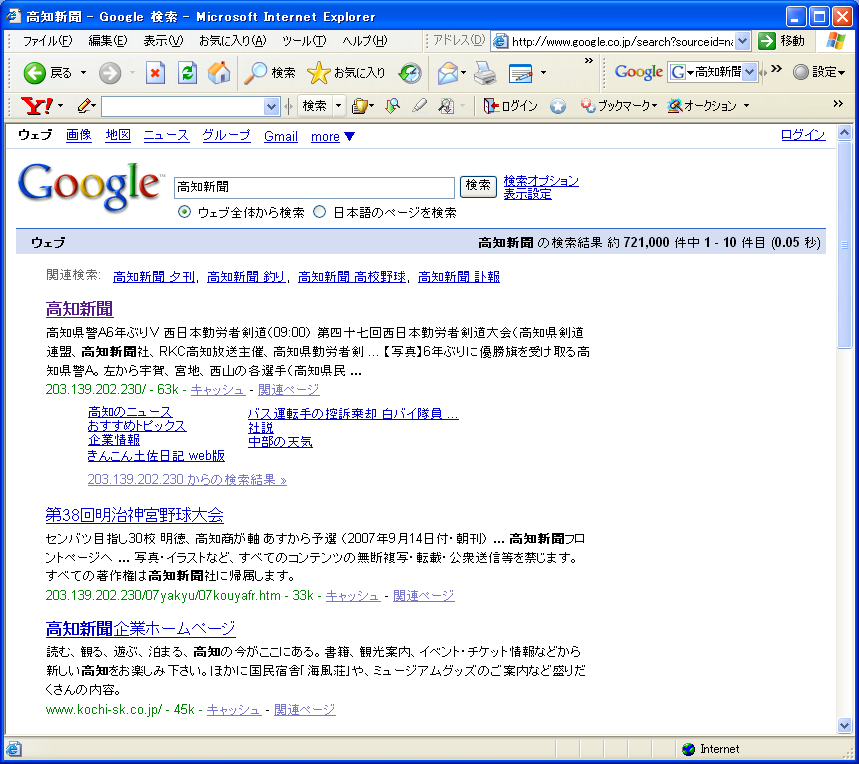Click the green 移動 Go arrow
This screenshot has width=859, height=764.
pos(767,41)
